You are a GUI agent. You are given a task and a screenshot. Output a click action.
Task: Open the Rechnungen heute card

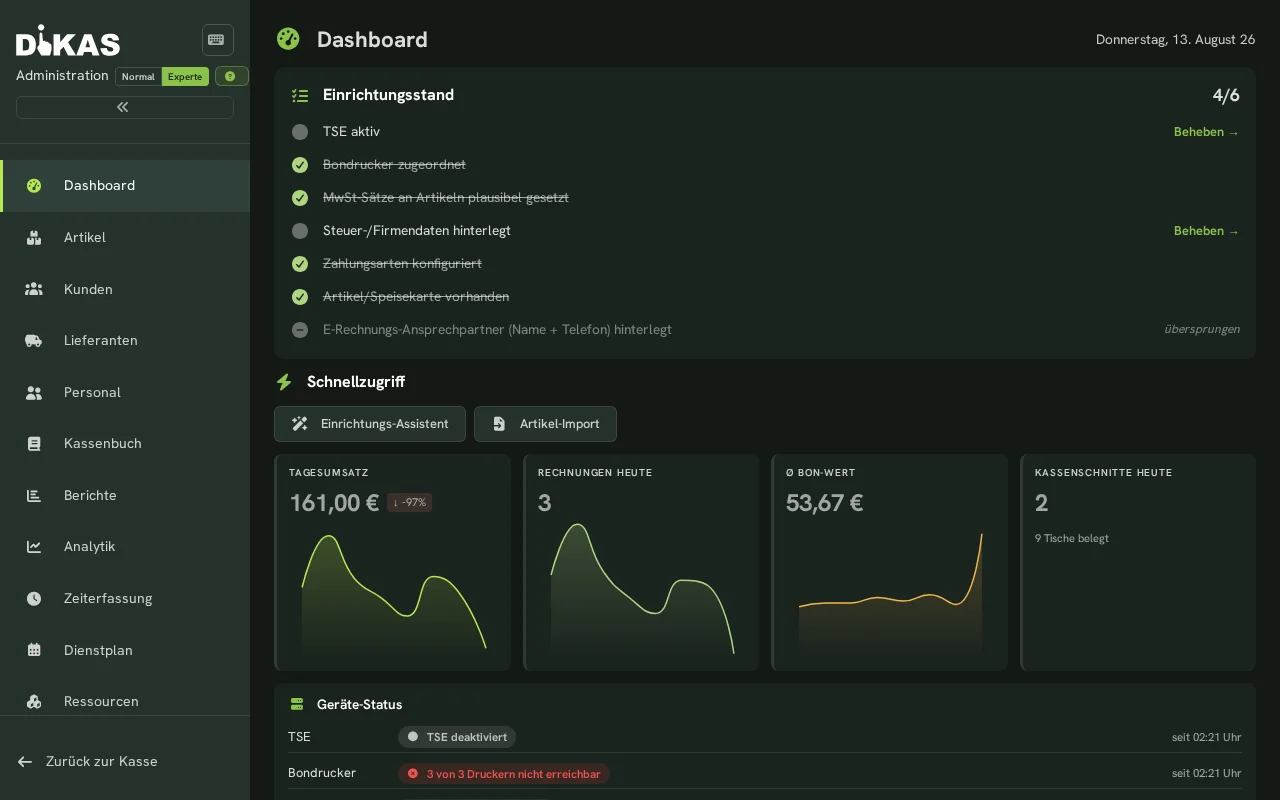(x=641, y=562)
